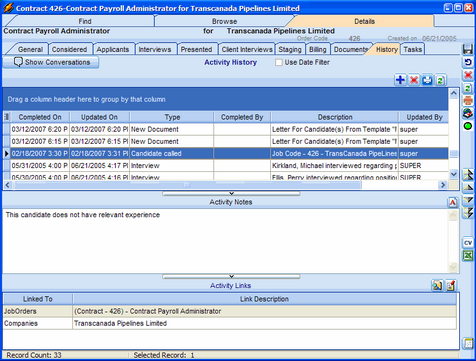
Task: Click the globe icon in the right sidebar
Action: pyautogui.click(x=468, y=113)
